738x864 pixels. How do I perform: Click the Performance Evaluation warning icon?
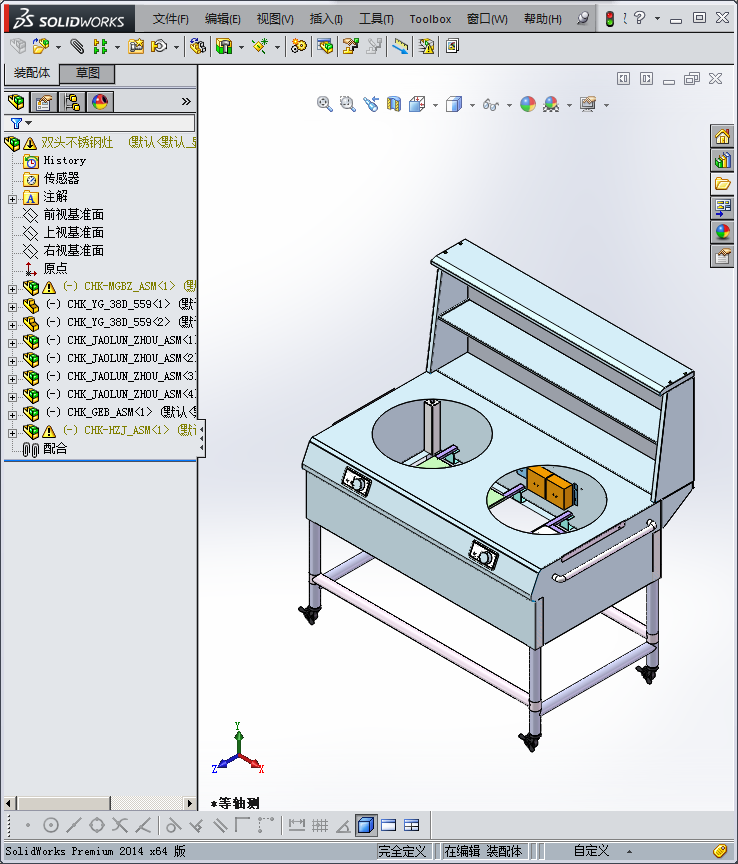point(426,46)
